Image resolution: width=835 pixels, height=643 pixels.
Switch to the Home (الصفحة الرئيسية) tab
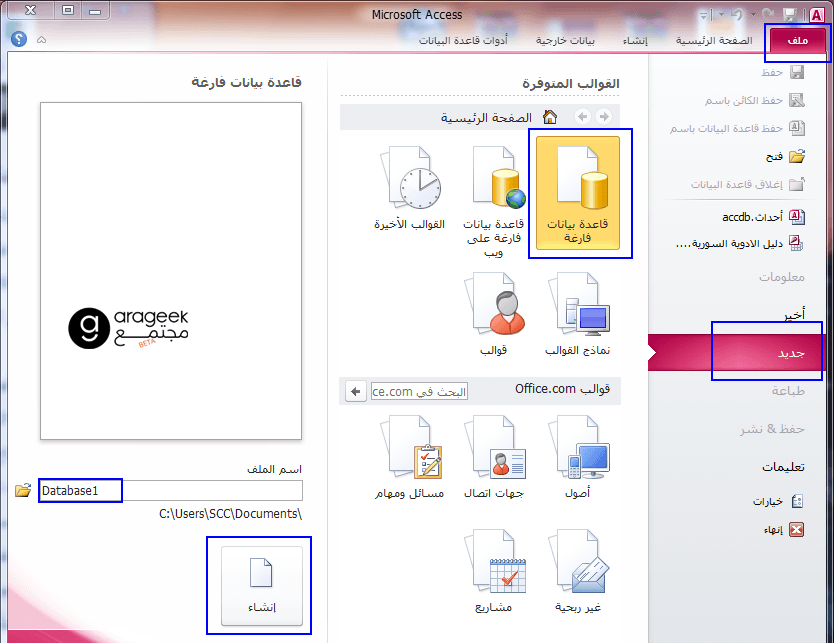click(x=714, y=40)
